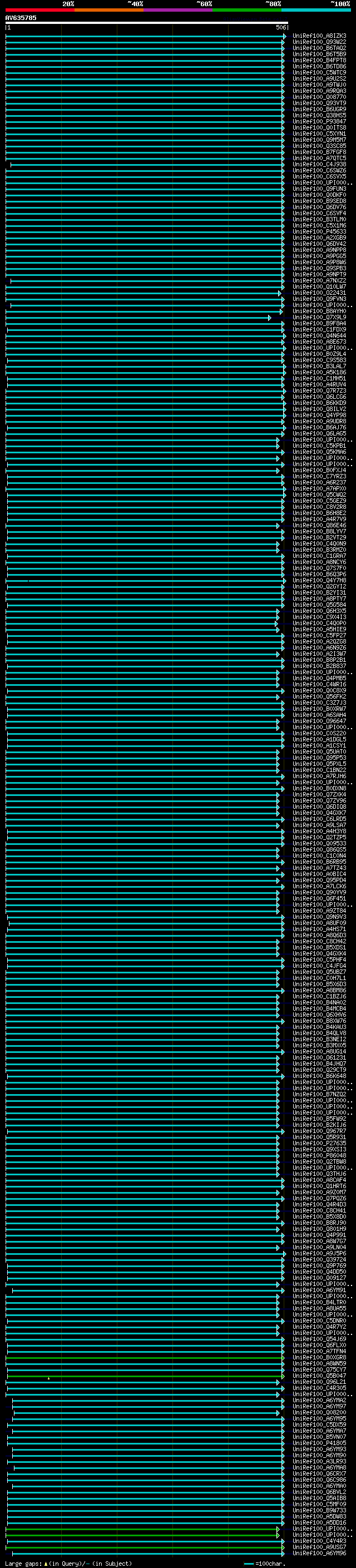
Task: Select the UniRef100_B9W733 entry
Action: coord(319,1511)
